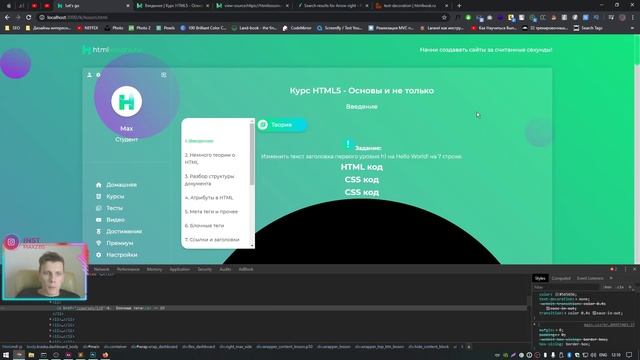
Task: Switch to the view-source browser tab
Action: pyautogui.click(x=252, y=6)
